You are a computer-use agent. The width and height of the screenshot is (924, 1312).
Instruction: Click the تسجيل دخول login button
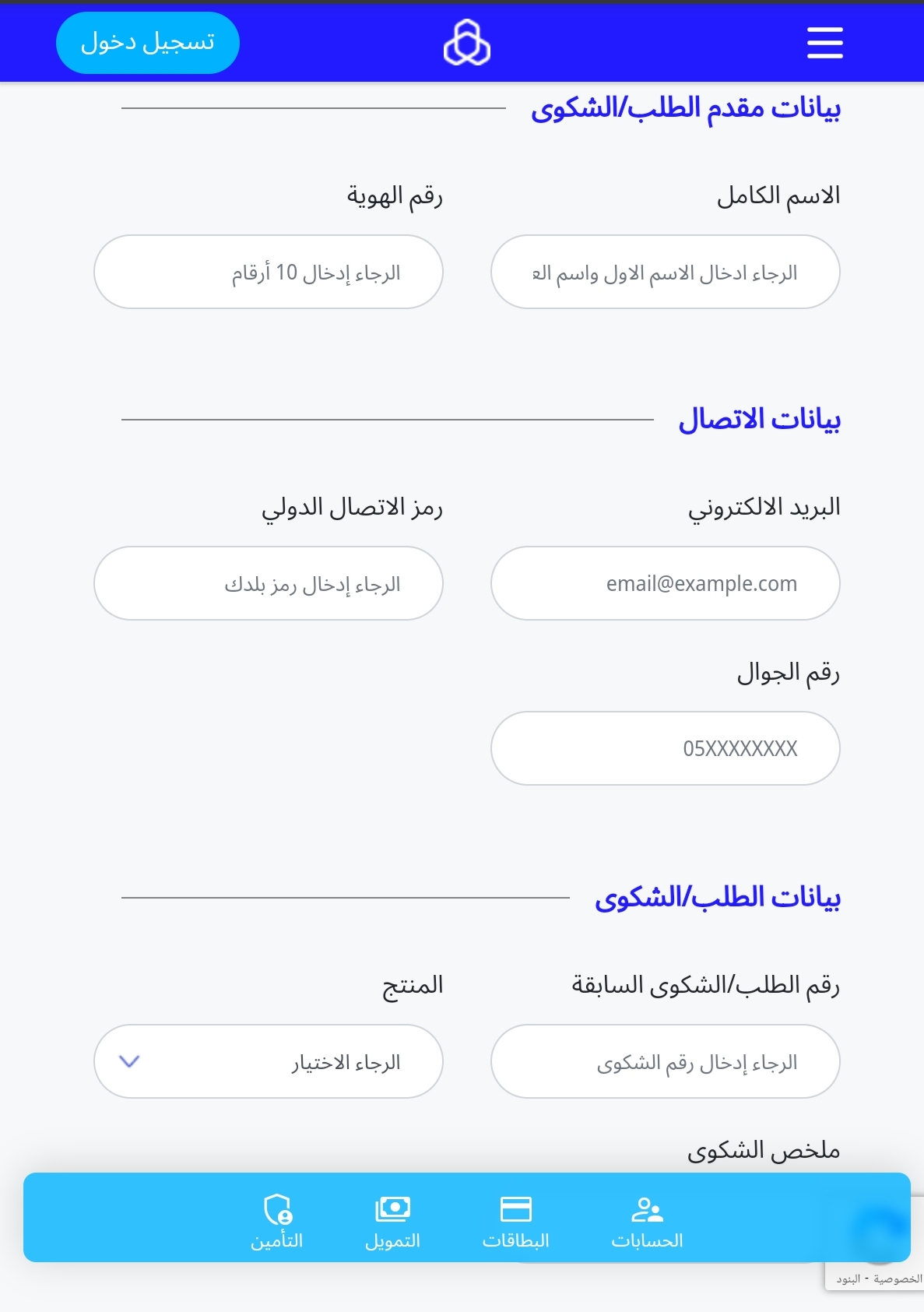coord(148,43)
